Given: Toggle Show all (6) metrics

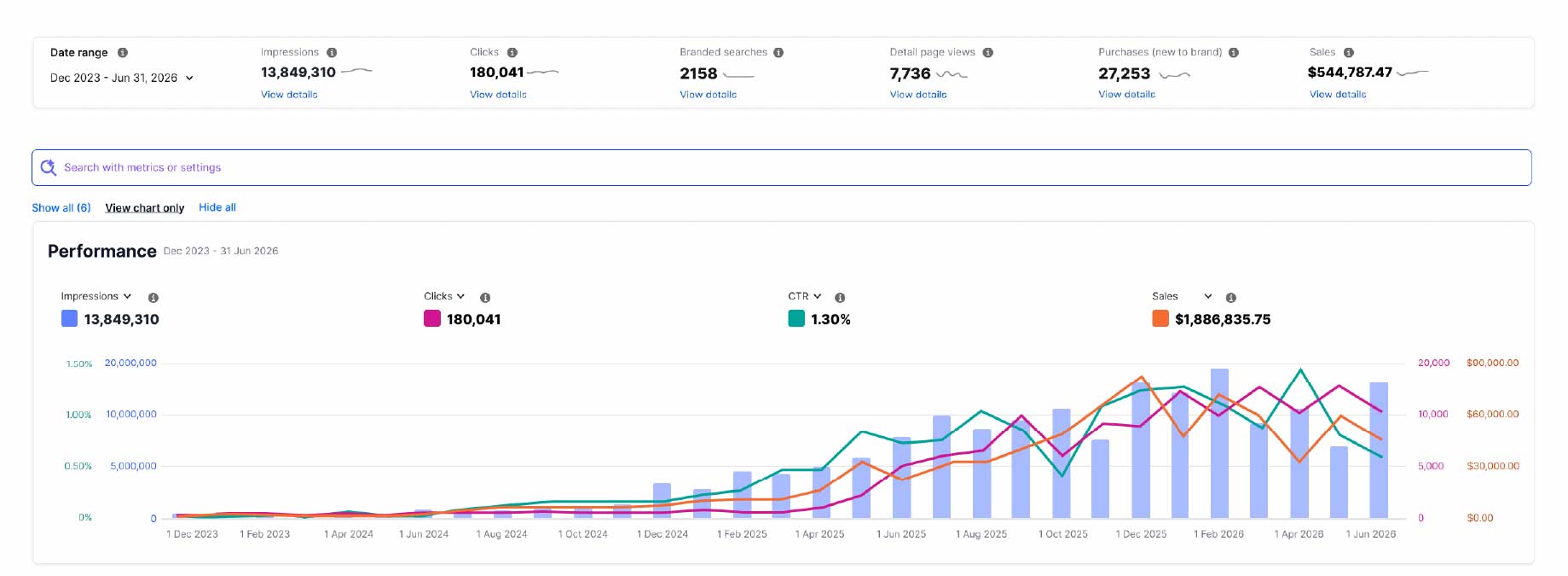Looking at the screenshot, I should (x=61, y=208).
